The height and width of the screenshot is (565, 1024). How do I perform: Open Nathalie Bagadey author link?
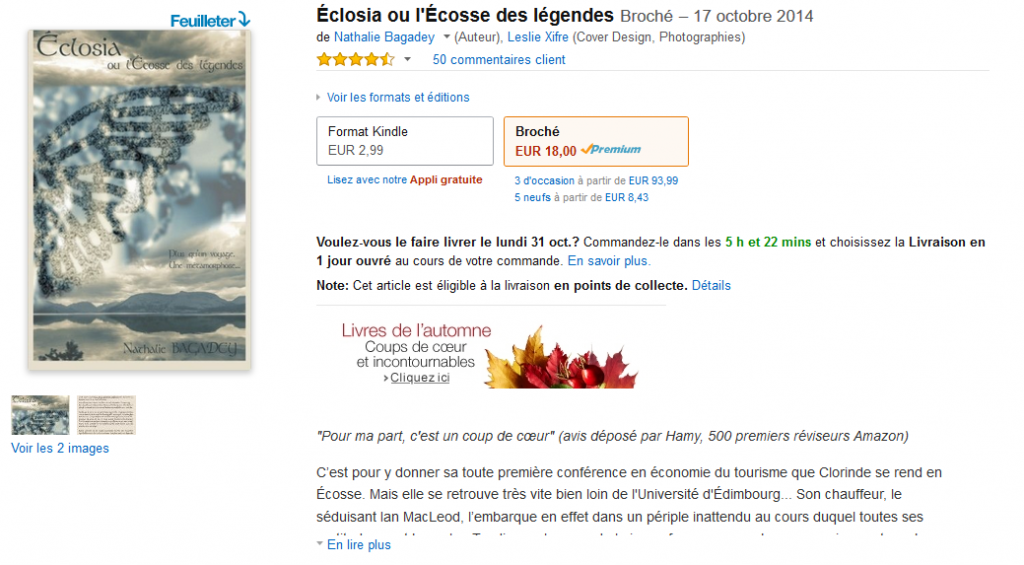384,37
